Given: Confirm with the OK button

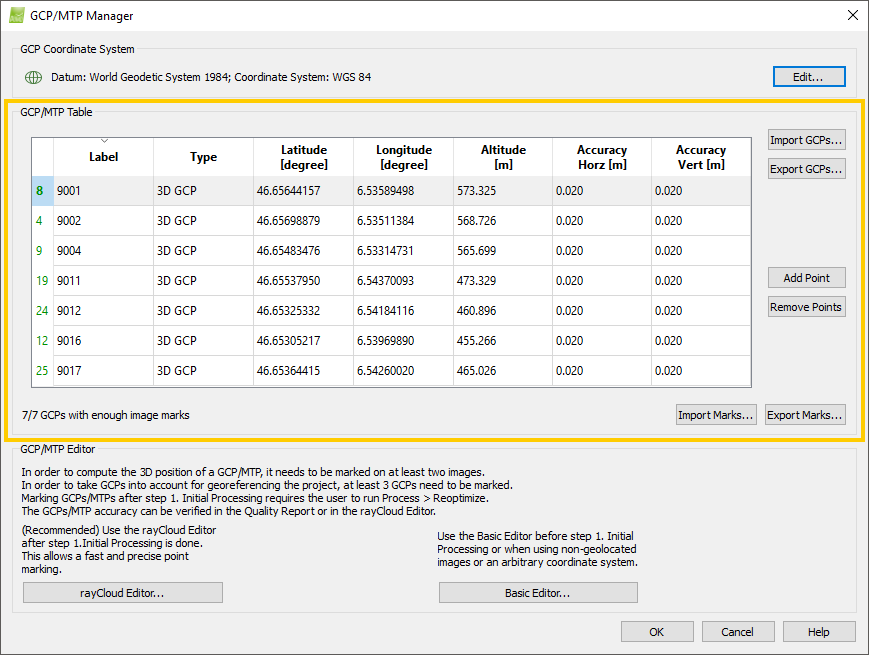Looking at the screenshot, I should tap(656, 631).
